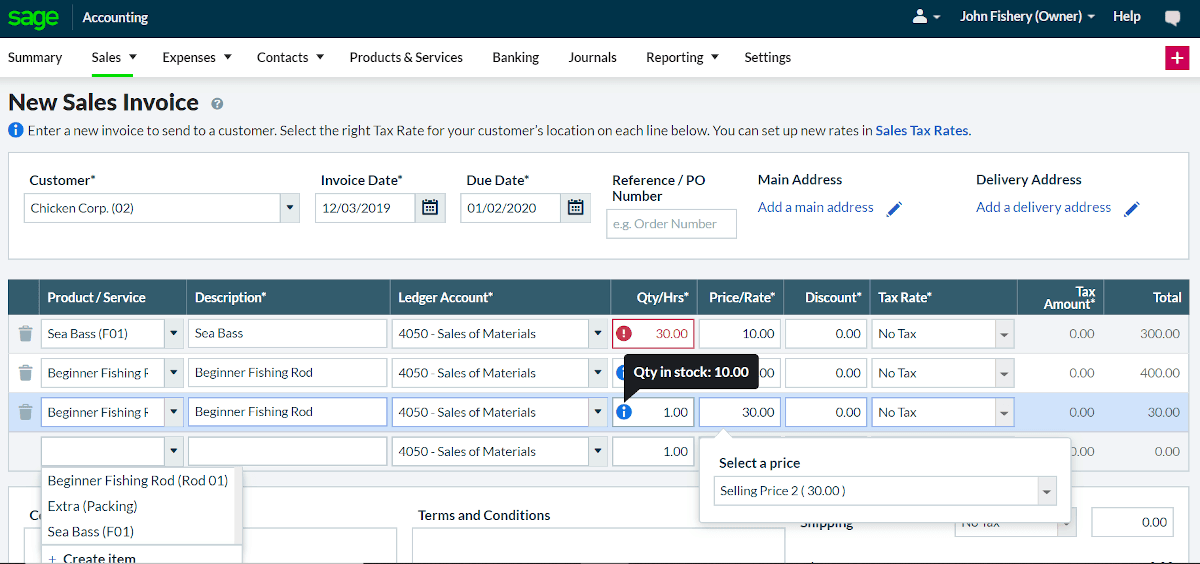Open the Sales Tax Rates link
1200x564 pixels.
[x=921, y=130]
